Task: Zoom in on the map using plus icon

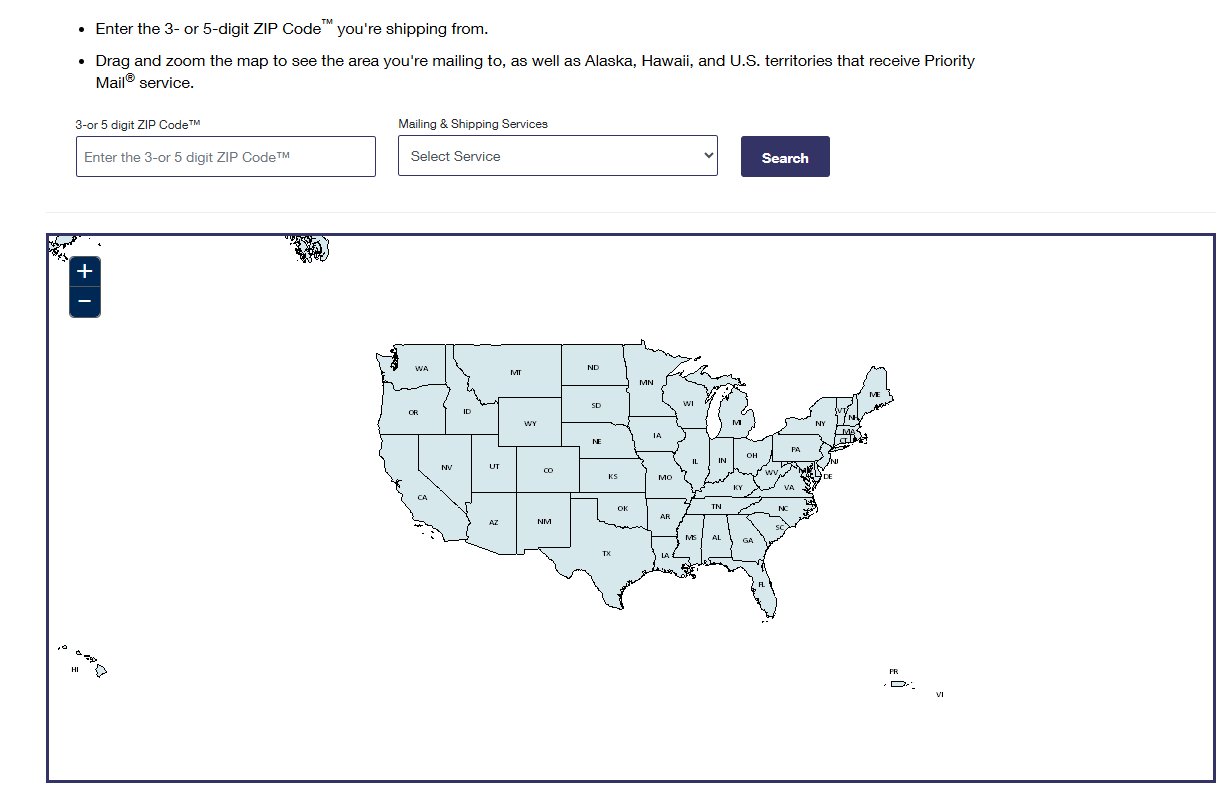Action: (85, 270)
